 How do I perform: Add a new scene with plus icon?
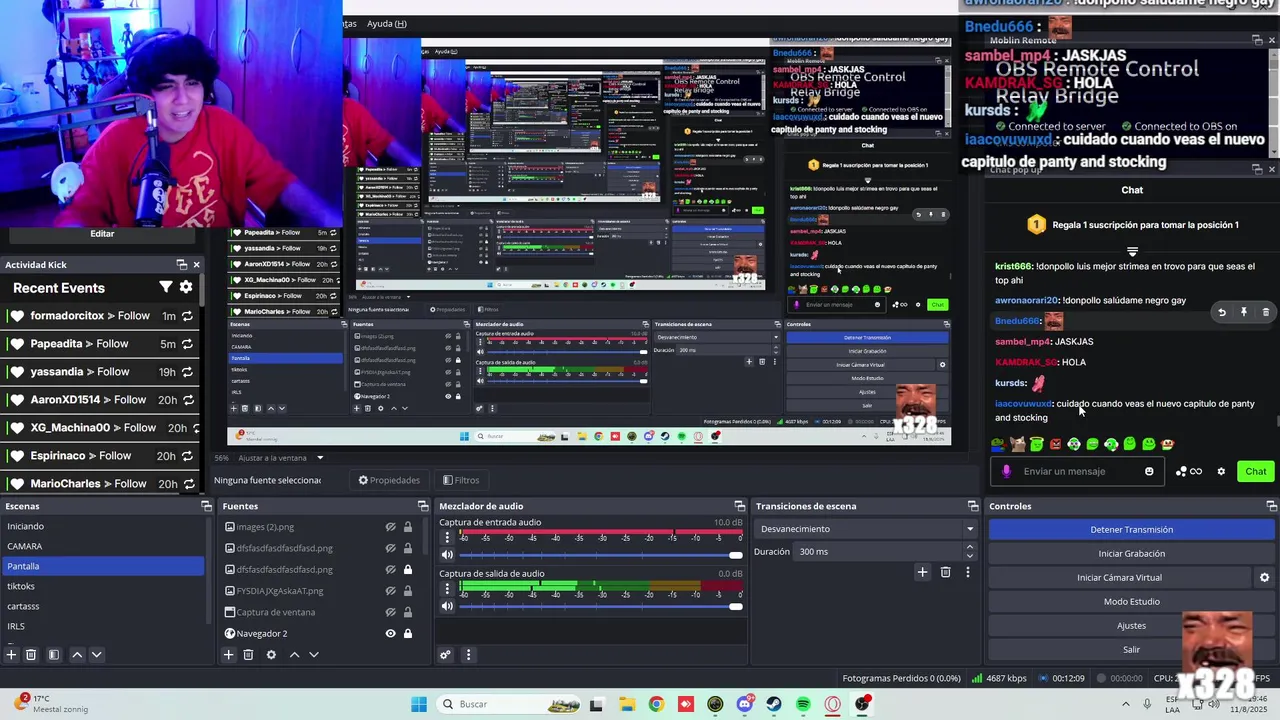point(11,655)
